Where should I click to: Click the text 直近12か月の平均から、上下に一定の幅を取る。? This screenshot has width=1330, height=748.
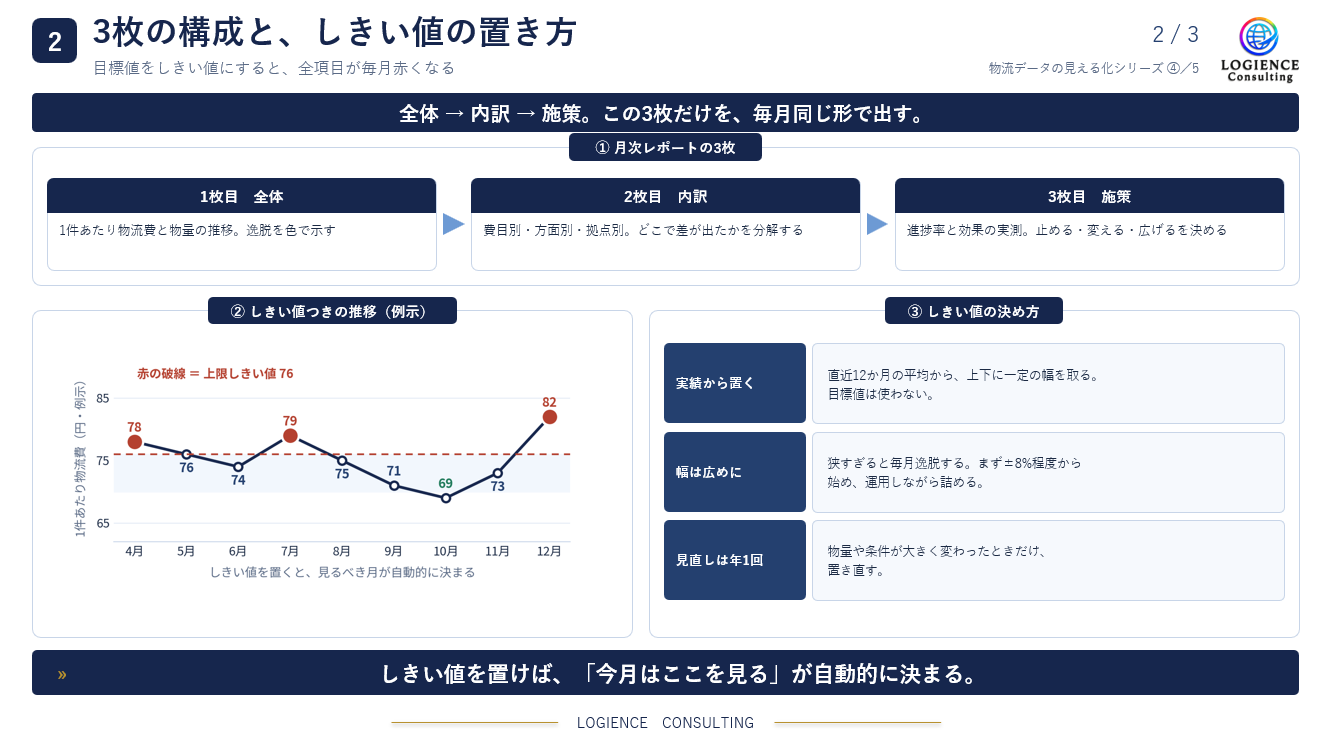pos(964,375)
